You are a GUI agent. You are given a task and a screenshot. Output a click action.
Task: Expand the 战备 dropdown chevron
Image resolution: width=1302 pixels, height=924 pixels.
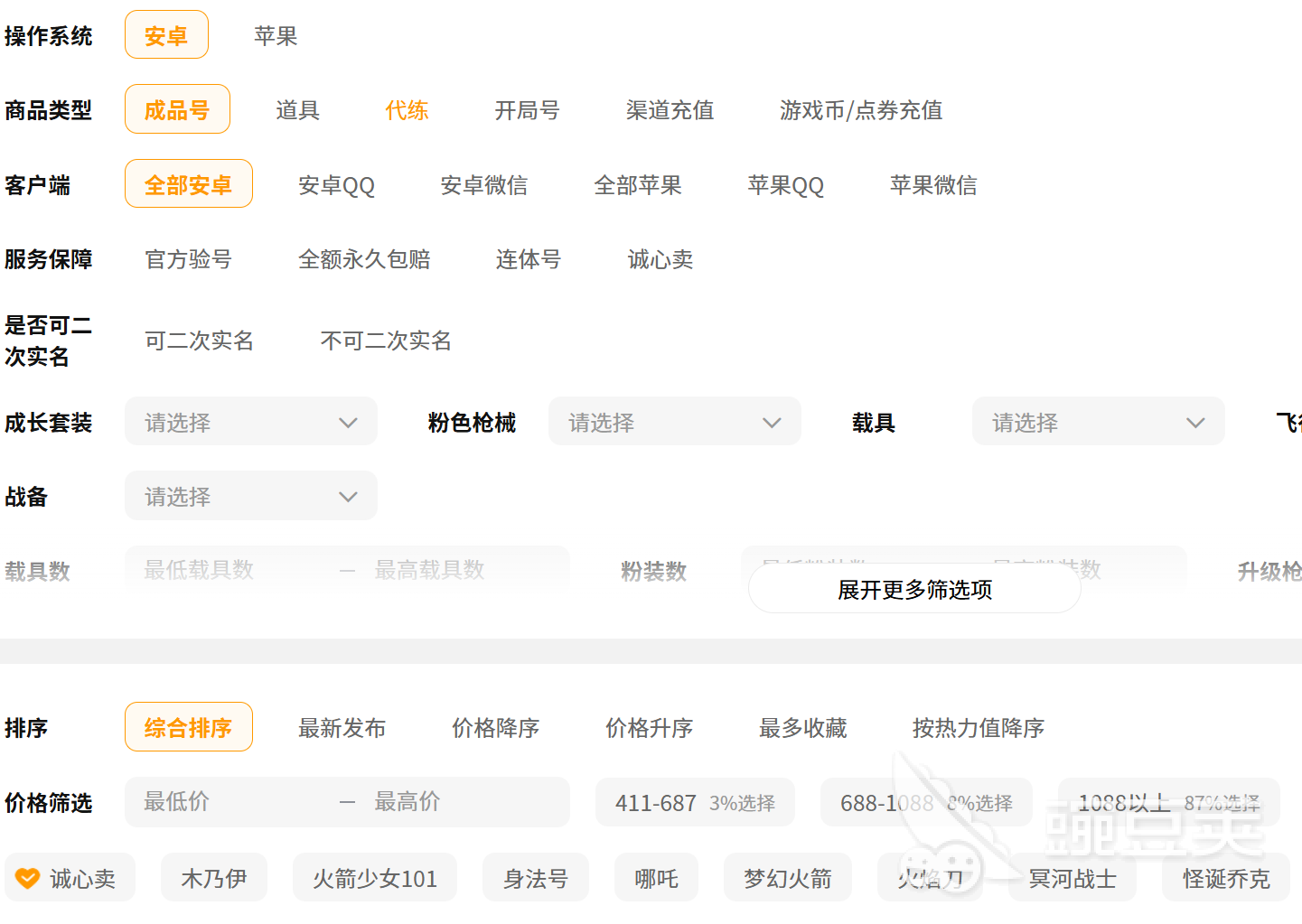pyautogui.click(x=348, y=497)
